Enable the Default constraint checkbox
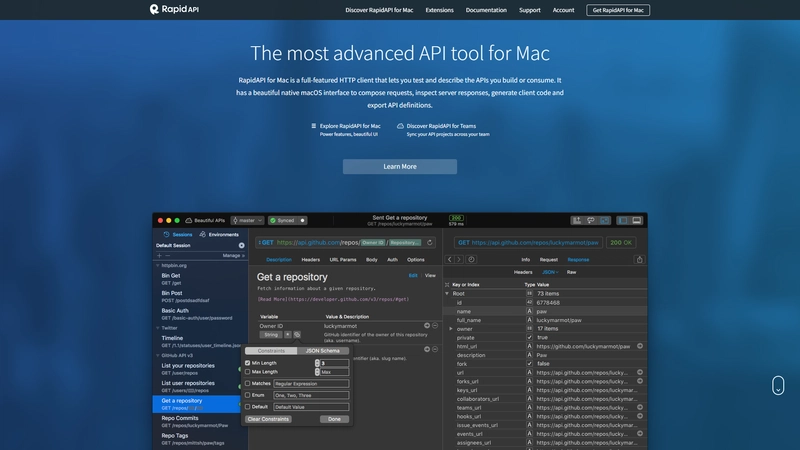 point(247,407)
